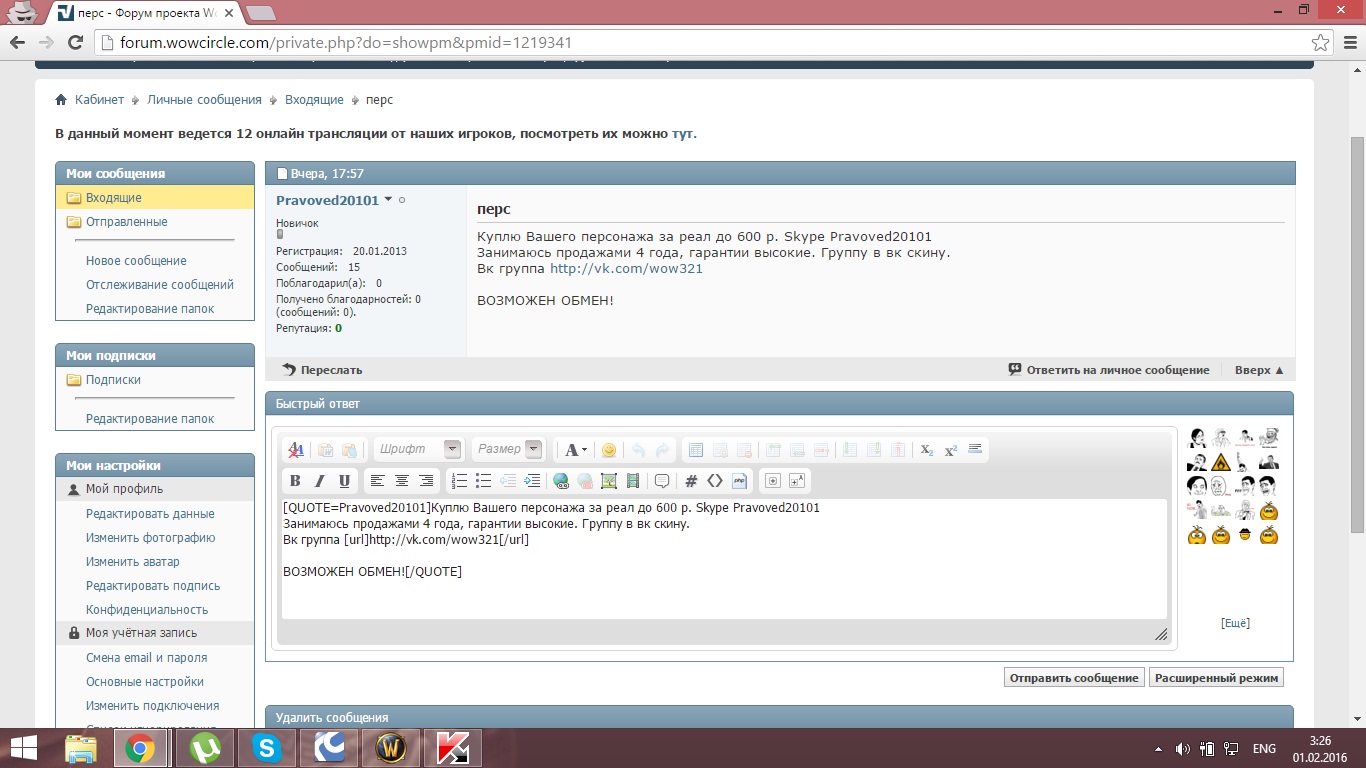Open the font color picker
The height and width of the screenshot is (768, 1366).
574,450
